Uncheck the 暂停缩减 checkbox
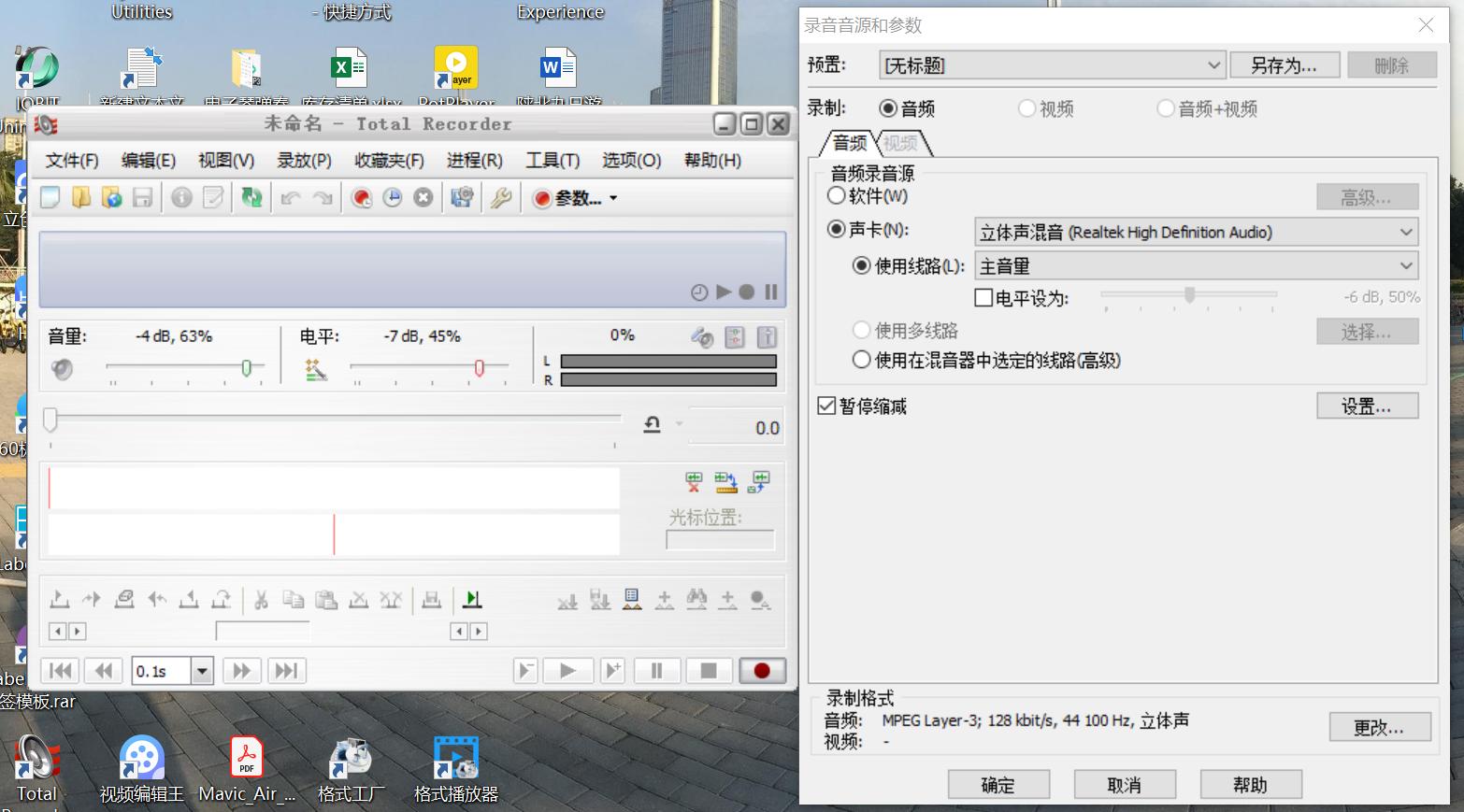 826,405
